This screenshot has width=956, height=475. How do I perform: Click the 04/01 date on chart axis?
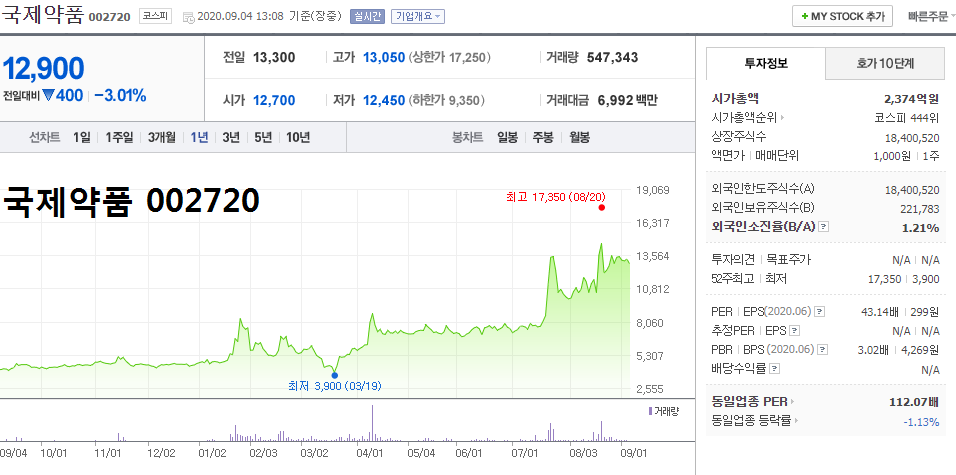(369, 453)
